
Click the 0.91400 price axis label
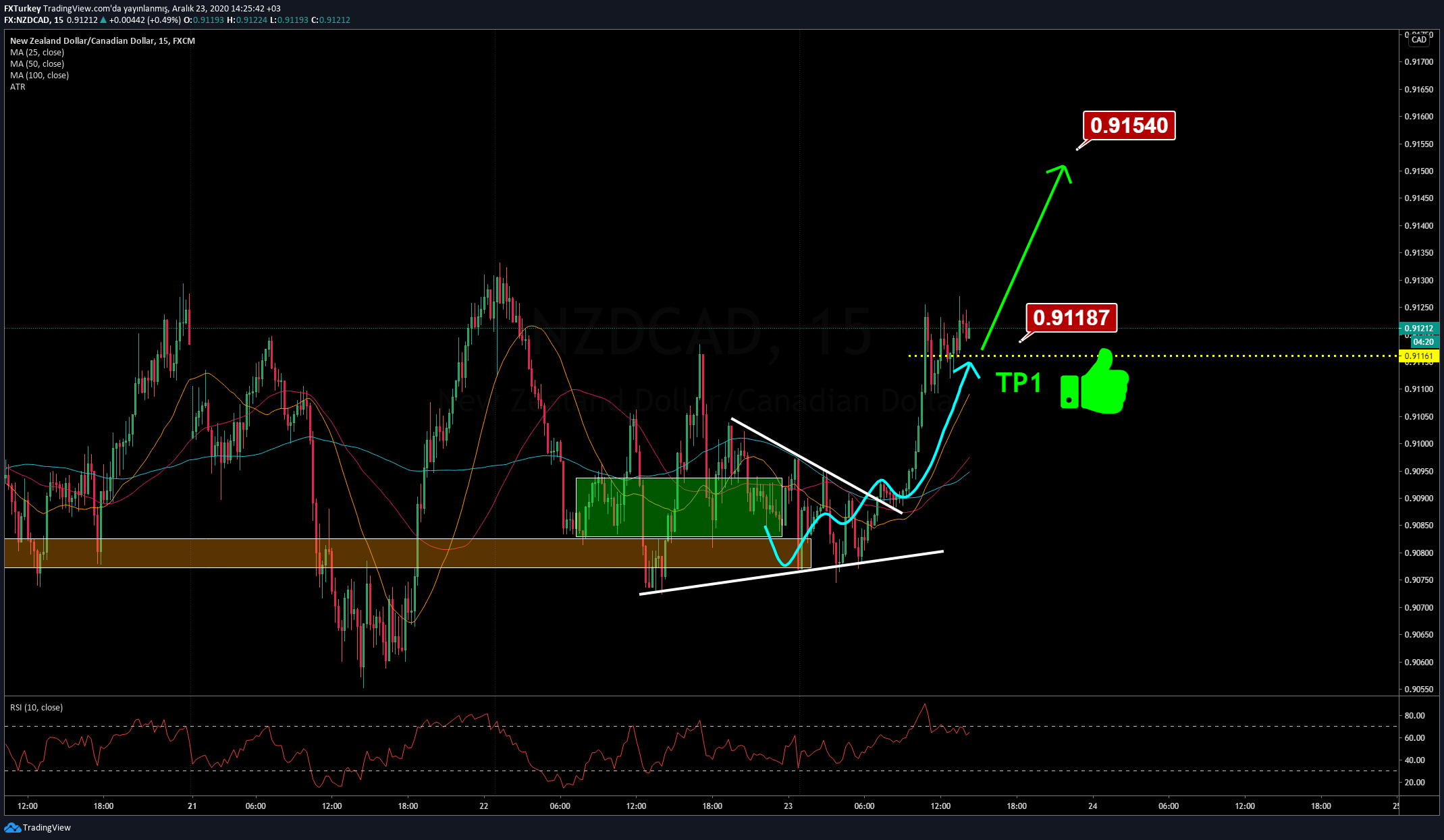coord(1419,226)
